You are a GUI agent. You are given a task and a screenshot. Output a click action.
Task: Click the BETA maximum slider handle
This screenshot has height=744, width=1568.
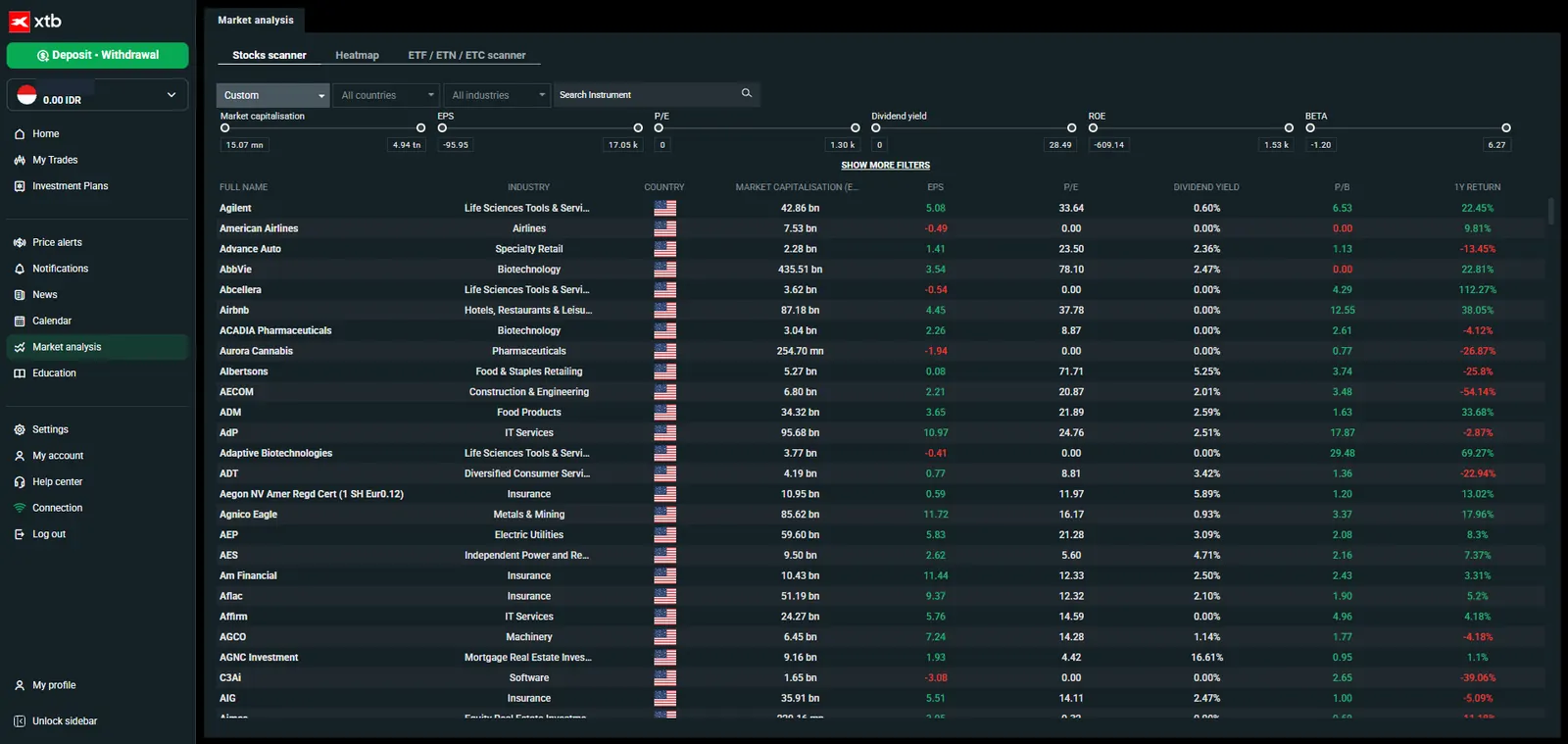pyautogui.click(x=1506, y=128)
